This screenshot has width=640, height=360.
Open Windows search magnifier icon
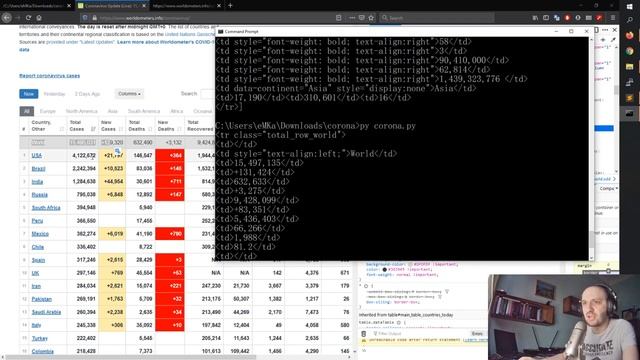tap(629, 20)
